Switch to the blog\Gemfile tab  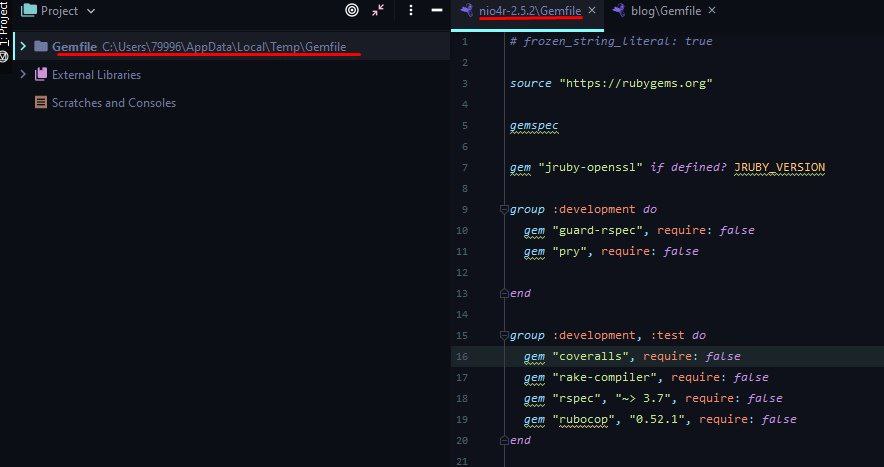pyautogui.click(x=666, y=11)
